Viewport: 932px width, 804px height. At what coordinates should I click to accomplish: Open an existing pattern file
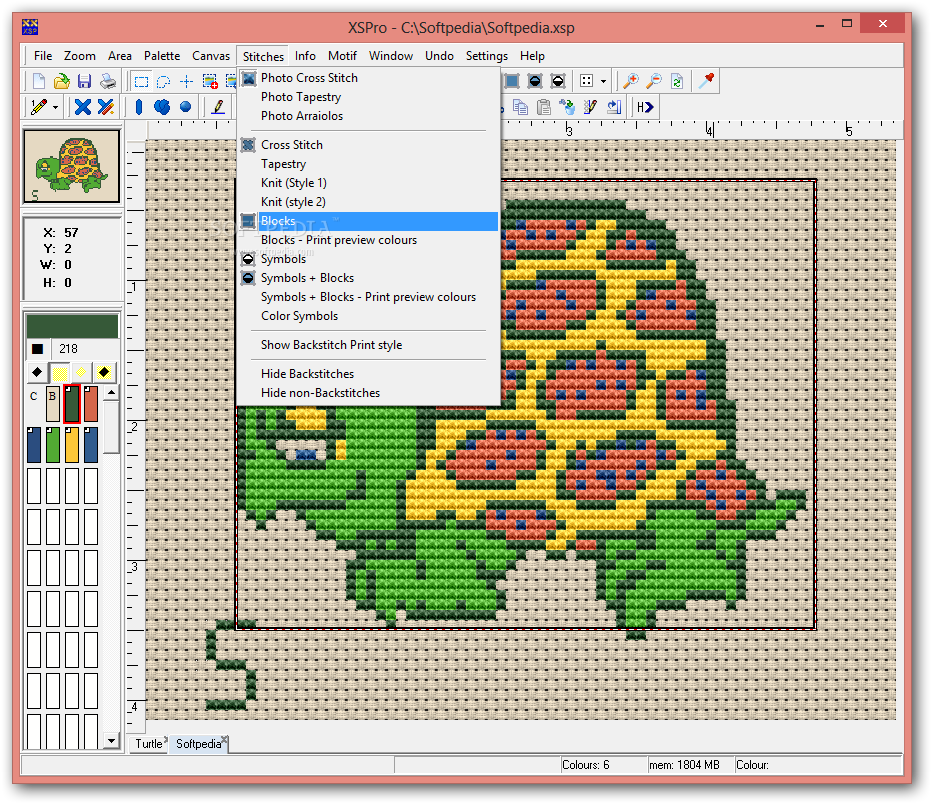tap(62, 81)
